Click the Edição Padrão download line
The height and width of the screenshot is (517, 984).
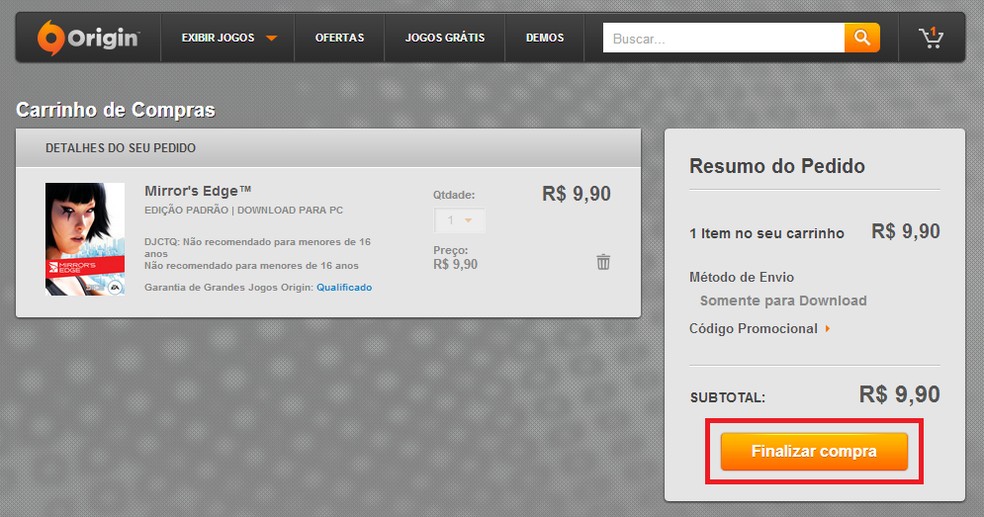pyautogui.click(x=243, y=210)
